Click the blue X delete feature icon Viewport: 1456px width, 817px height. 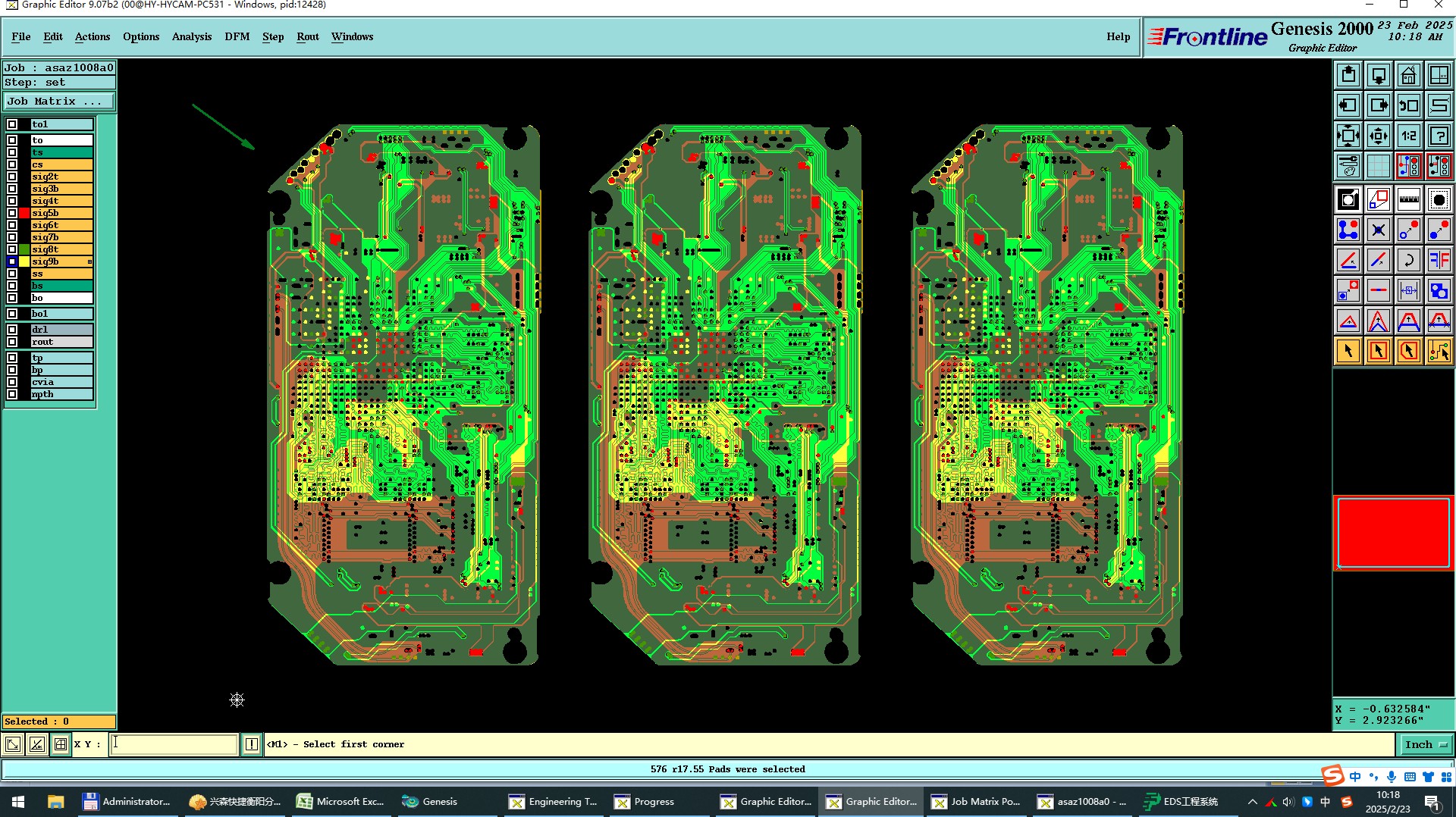(x=1378, y=230)
